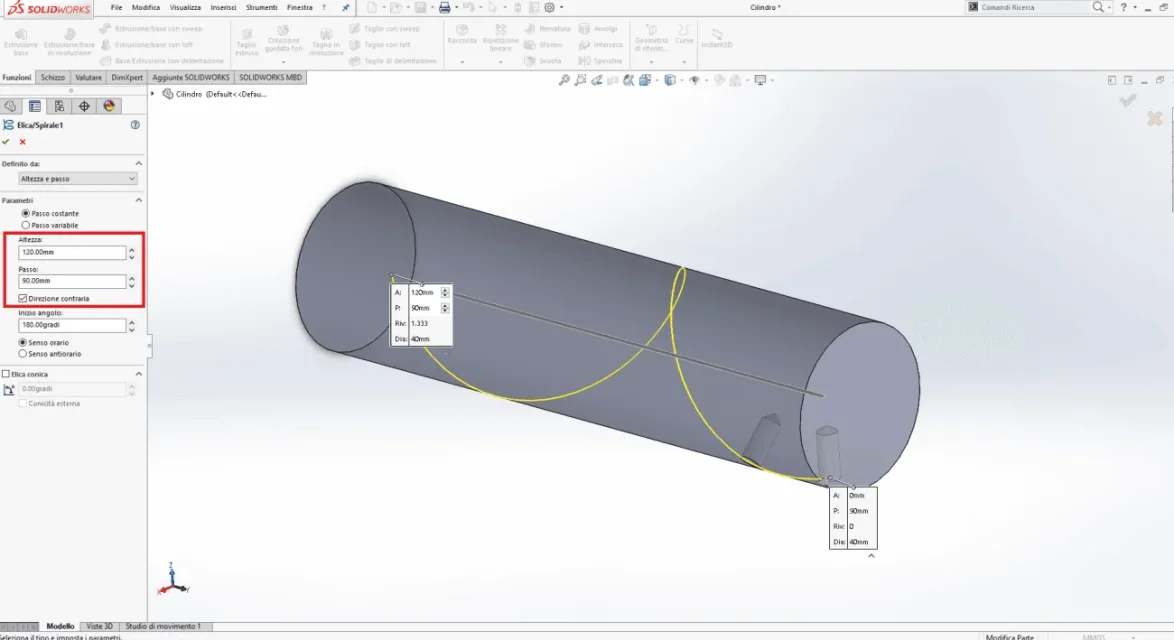This screenshot has width=1174, height=640.
Task: Confirm the helix with green checkmark
Action: [x=6, y=141]
